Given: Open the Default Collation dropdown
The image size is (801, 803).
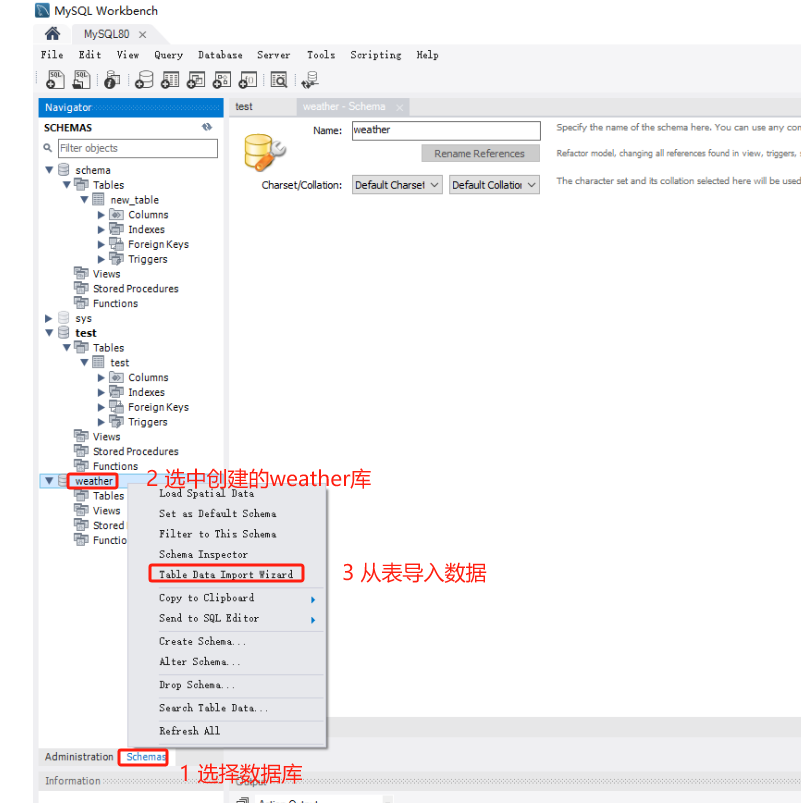Looking at the screenshot, I should (494, 184).
